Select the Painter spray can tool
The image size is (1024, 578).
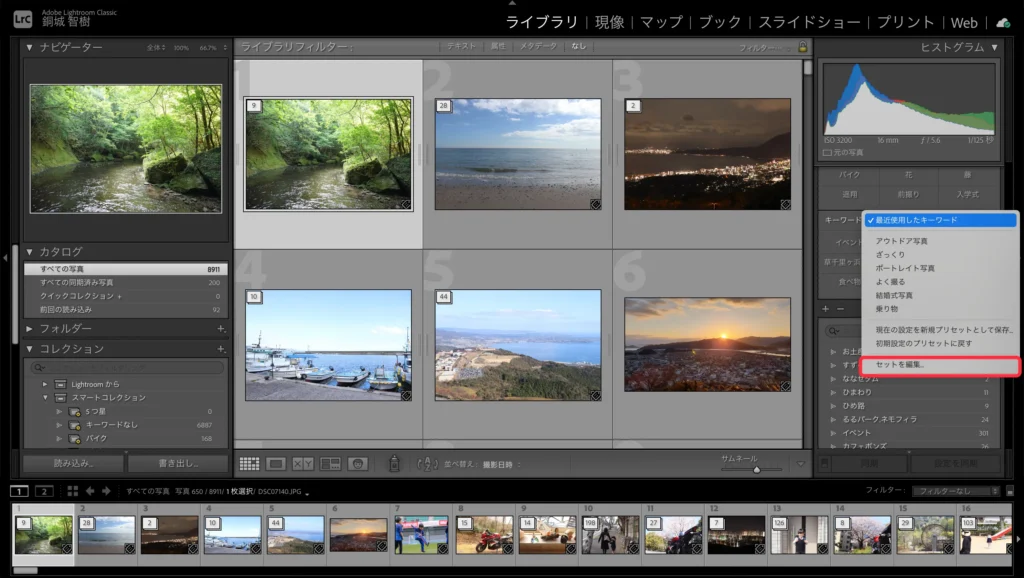pos(394,464)
